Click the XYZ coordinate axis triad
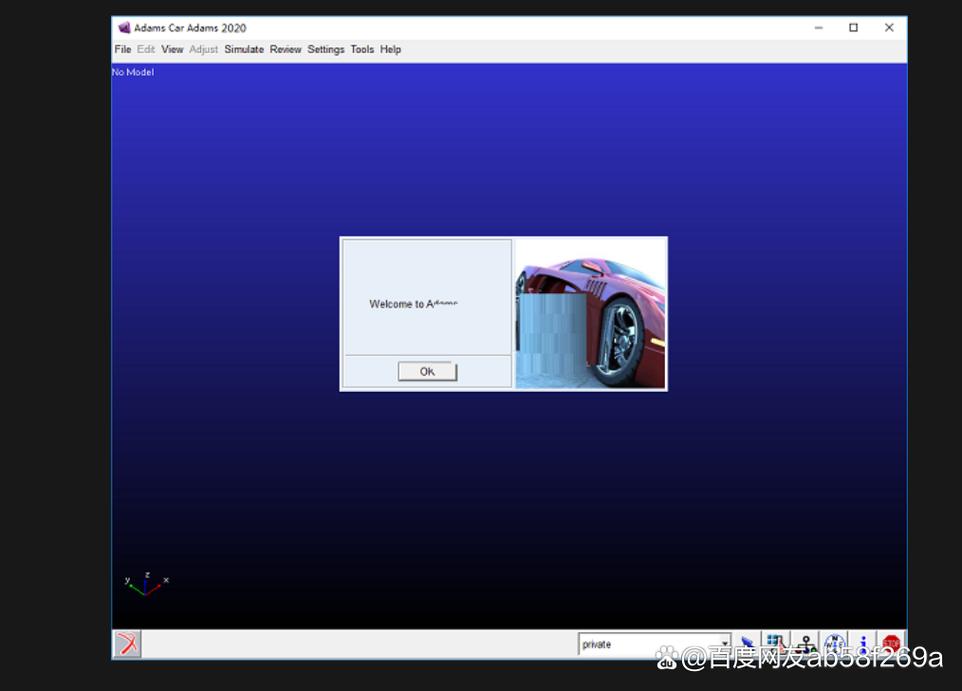Viewport: 962px width, 691px height. 146,584
